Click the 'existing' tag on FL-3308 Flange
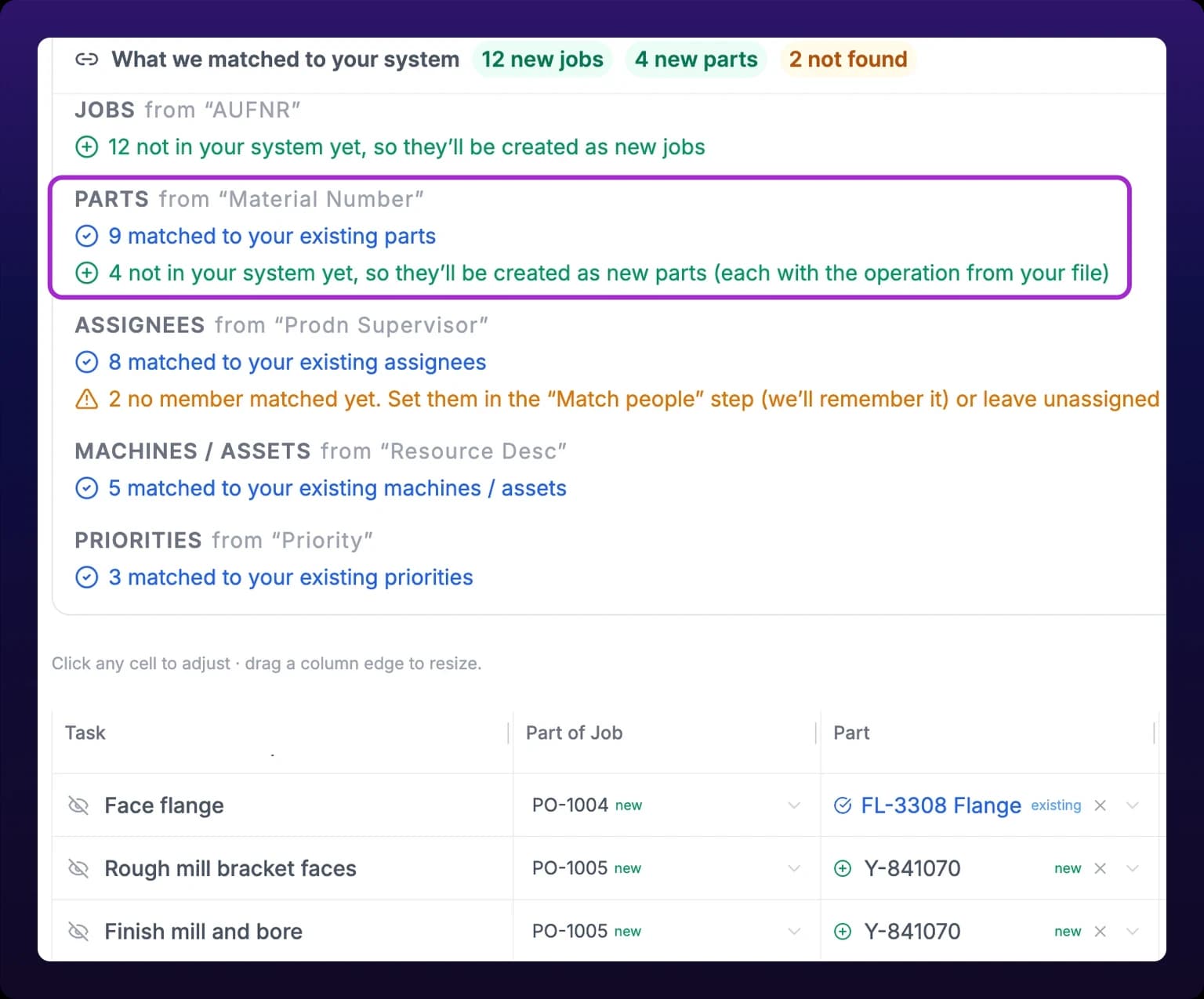The height and width of the screenshot is (999, 1204). click(x=1055, y=805)
